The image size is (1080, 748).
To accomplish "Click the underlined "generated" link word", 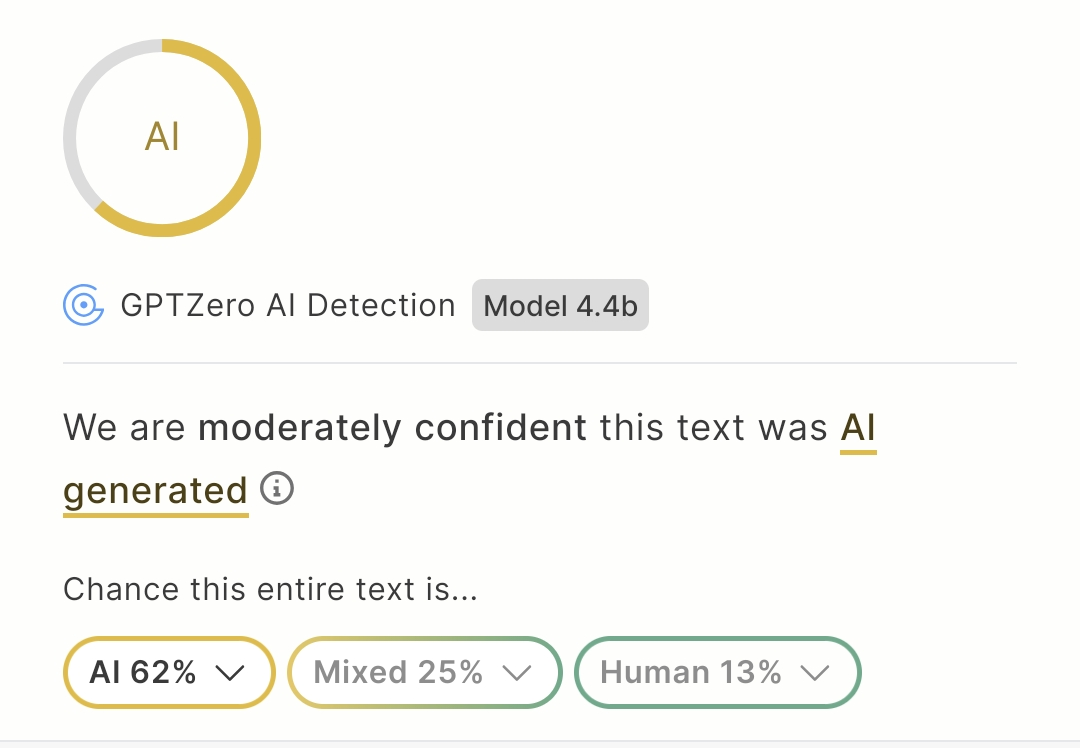I will 155,491.
